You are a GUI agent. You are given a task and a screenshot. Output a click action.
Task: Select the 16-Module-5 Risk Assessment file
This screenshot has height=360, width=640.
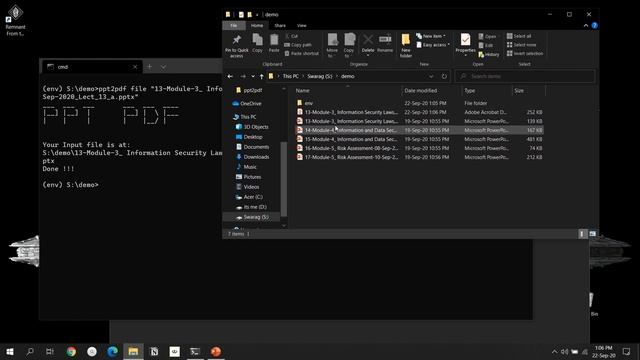[x=419, y=148]
